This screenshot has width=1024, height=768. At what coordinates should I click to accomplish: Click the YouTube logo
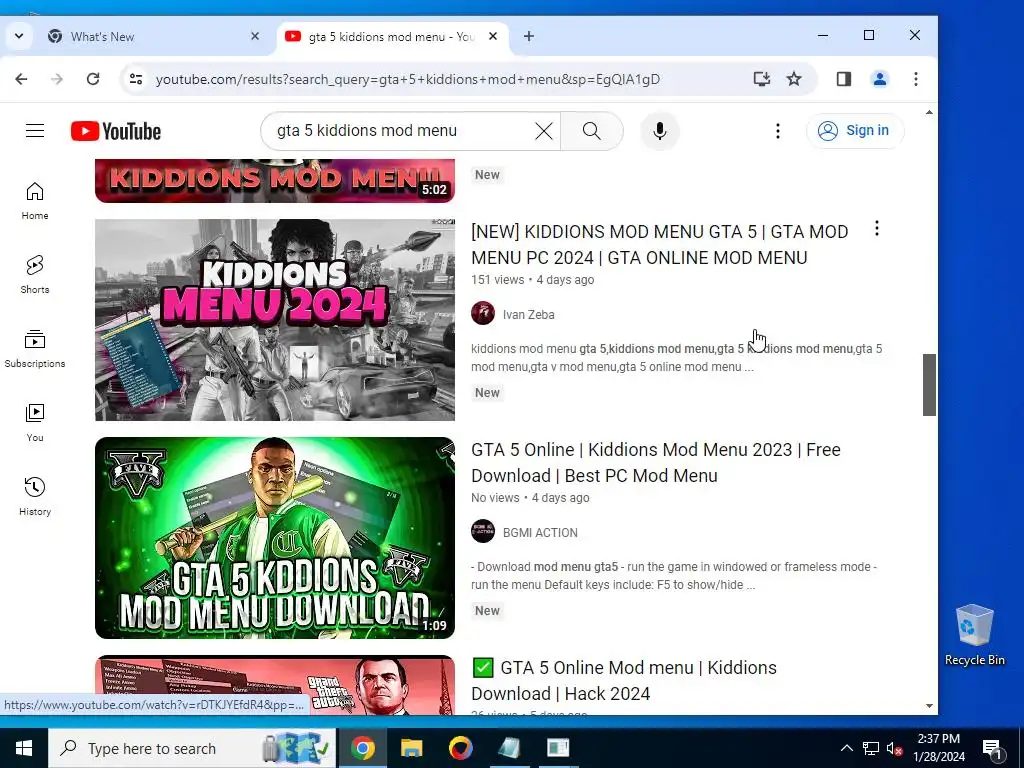click(x=116, y=131)
